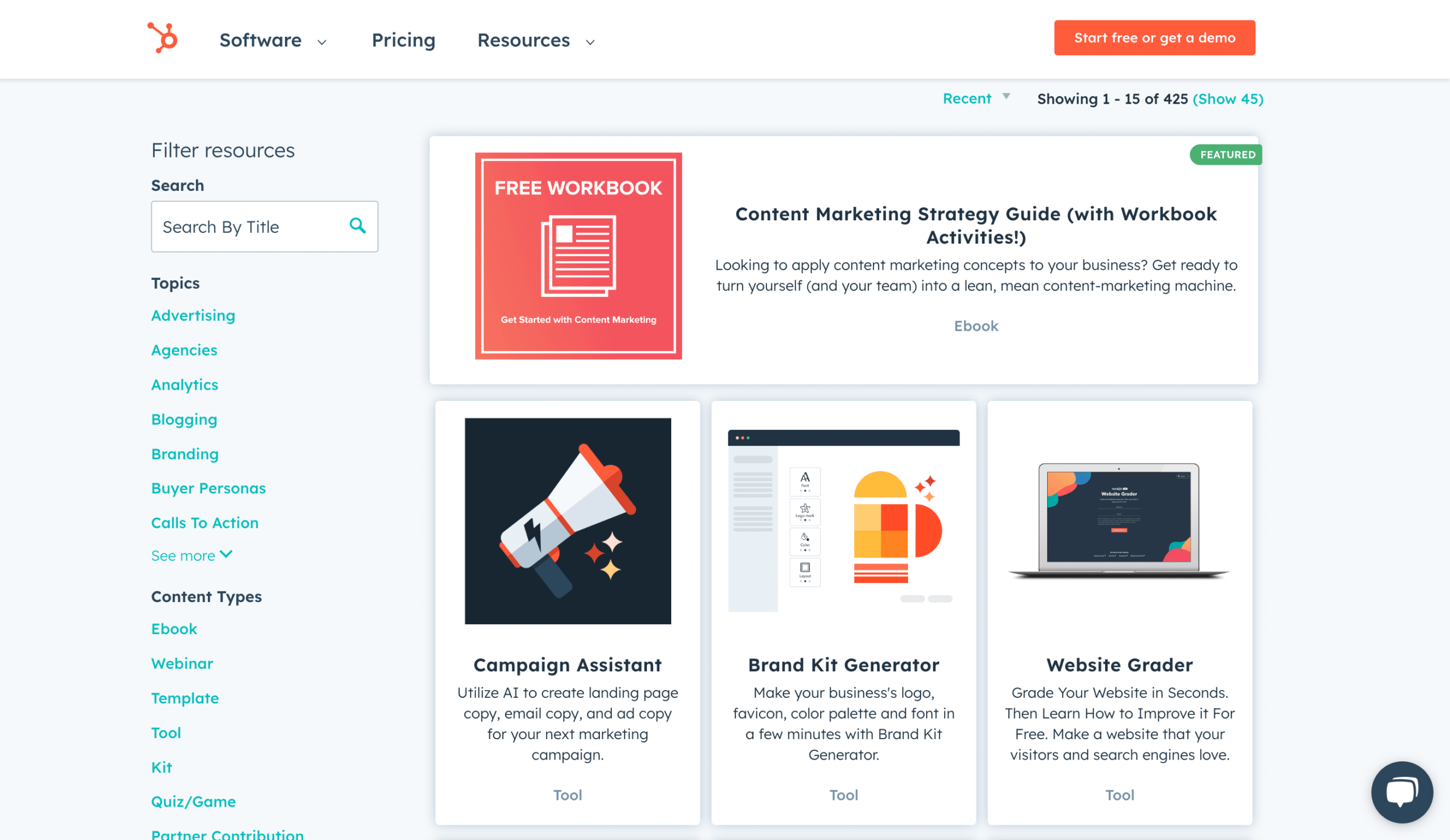Filter content type by Template
1450x840 pixels.
pos(185,698)
